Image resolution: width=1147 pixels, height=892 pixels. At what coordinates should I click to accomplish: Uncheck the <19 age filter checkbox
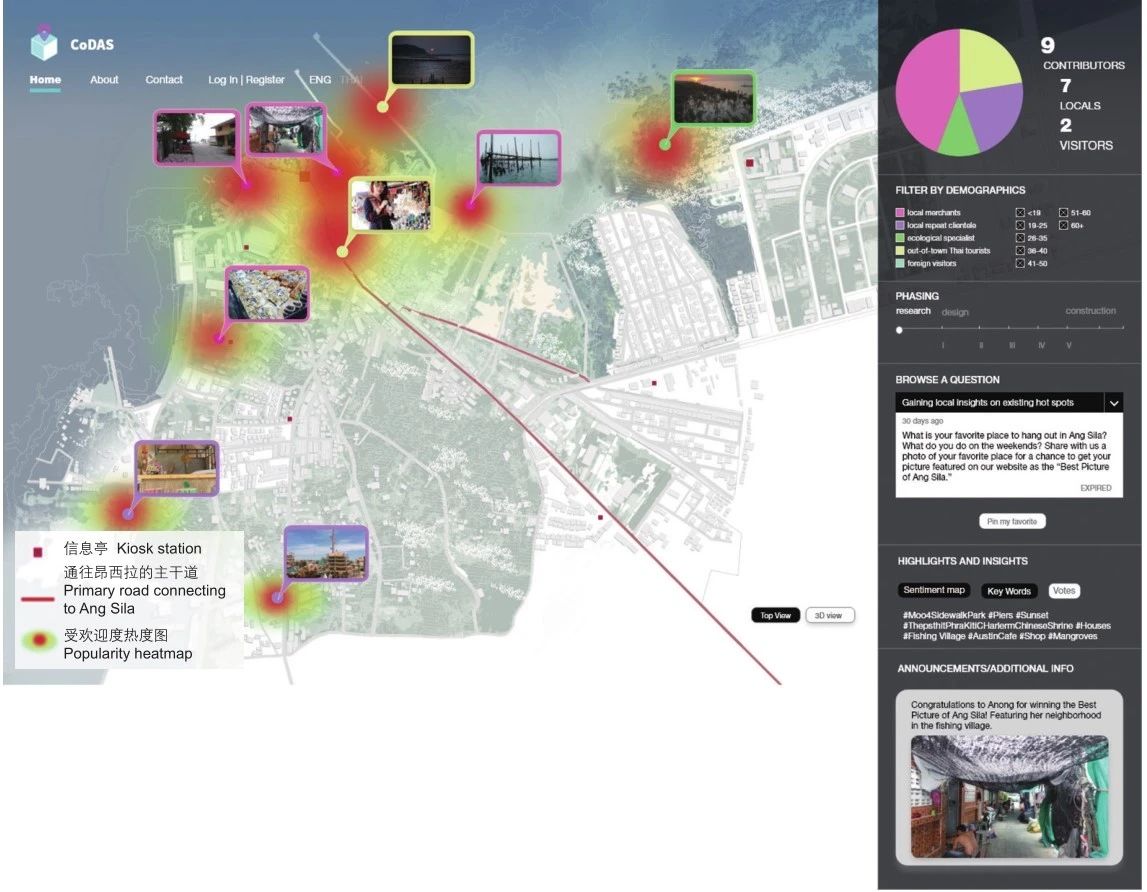[1020, 212]
